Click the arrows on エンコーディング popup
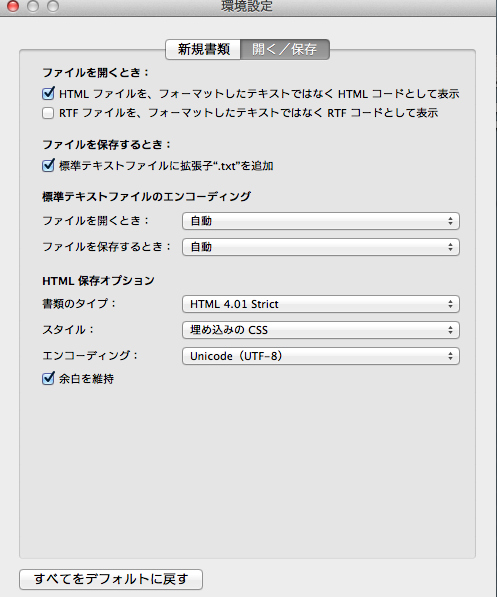497x597 pixels. (x=451, y=356)
